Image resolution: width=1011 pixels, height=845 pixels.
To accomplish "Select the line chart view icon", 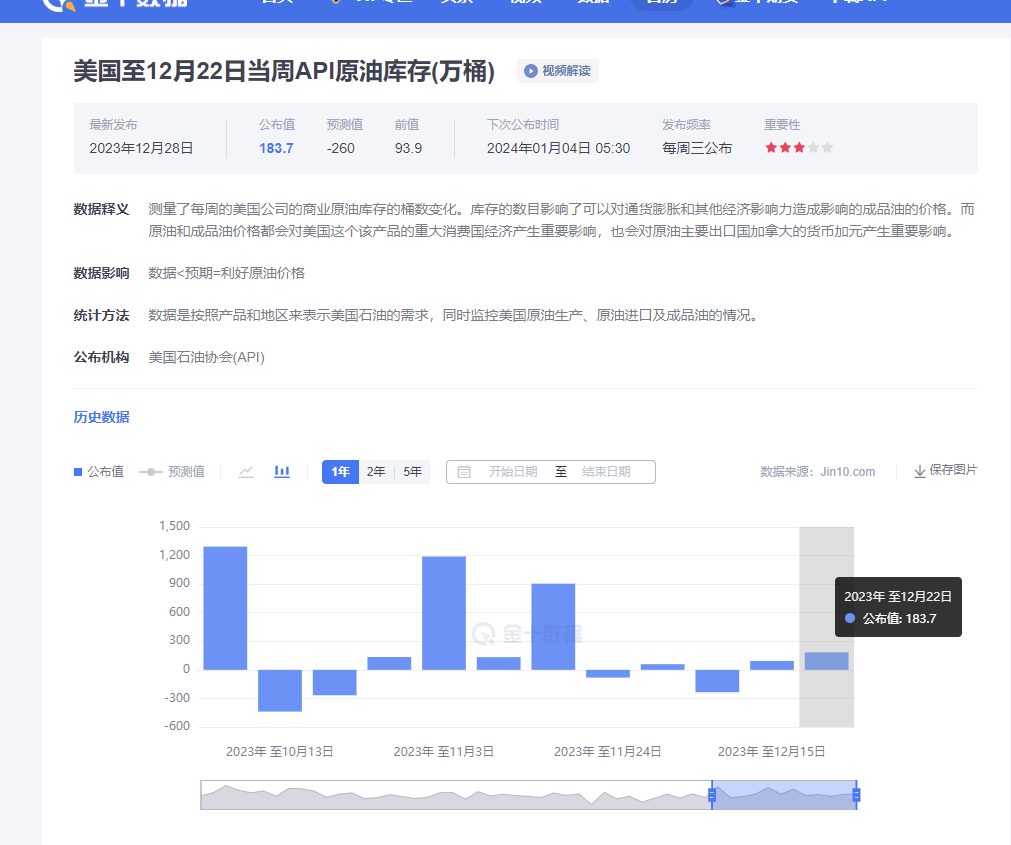I will (246, 471).
